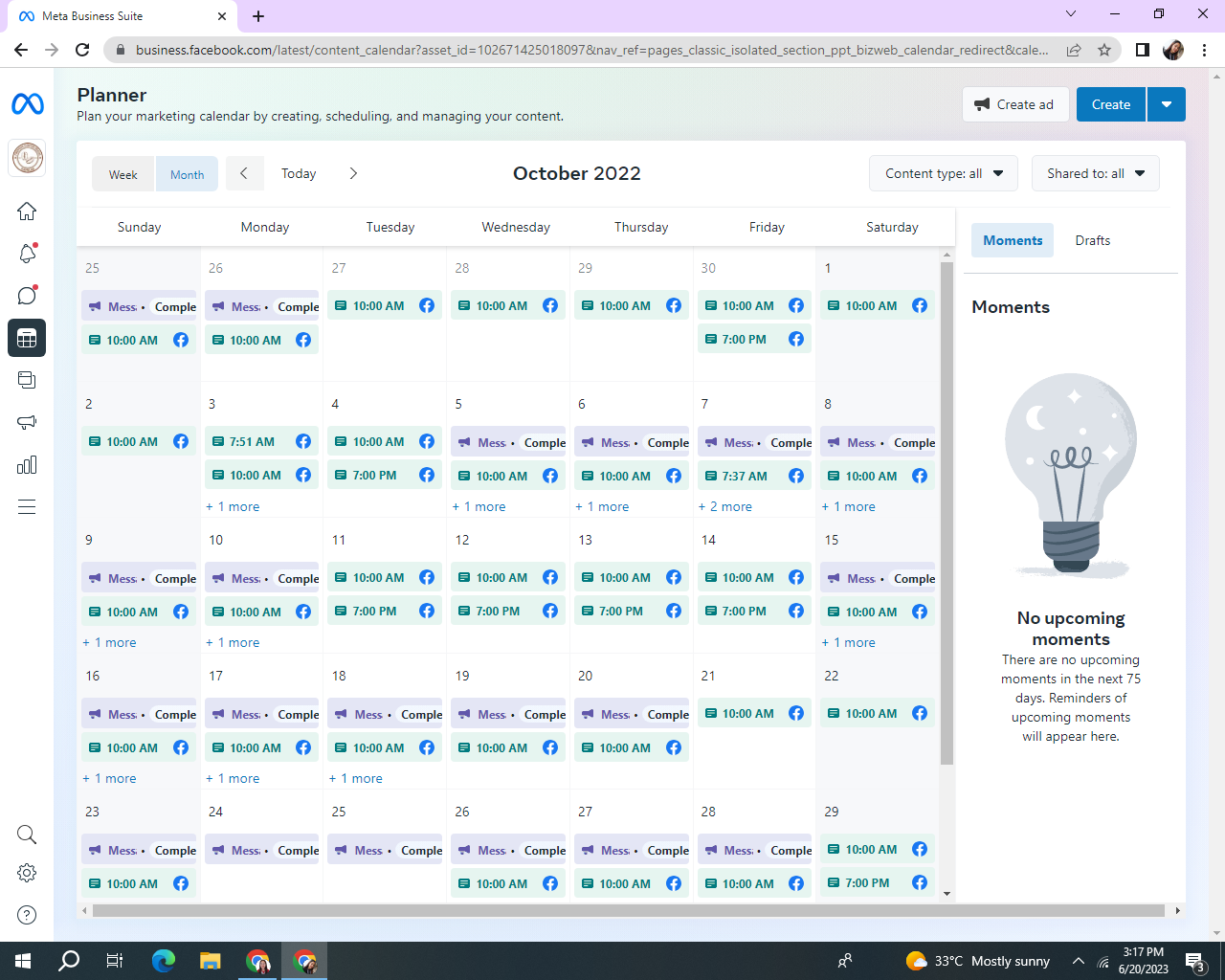Select the Moments tab
Screen dimensions: 1225x980
pyautogui.click(x=1013, y=240)
